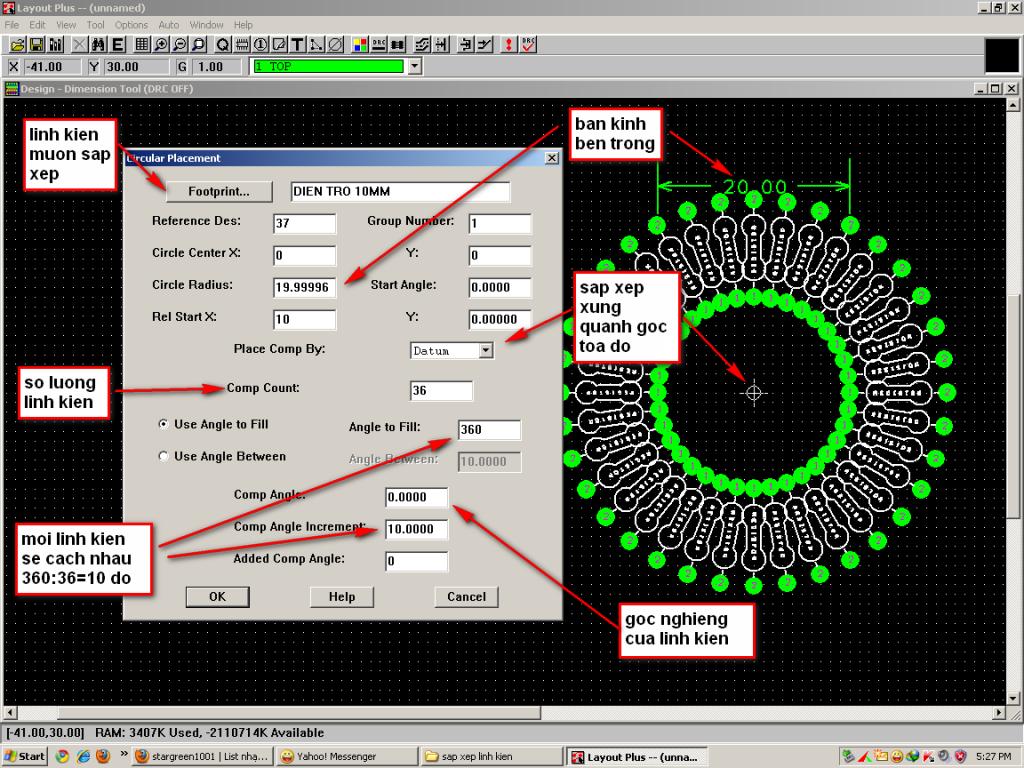Screen dimensions: 1024x768
Task: Click the Circle Radius input field
Action: pos(304,287)
